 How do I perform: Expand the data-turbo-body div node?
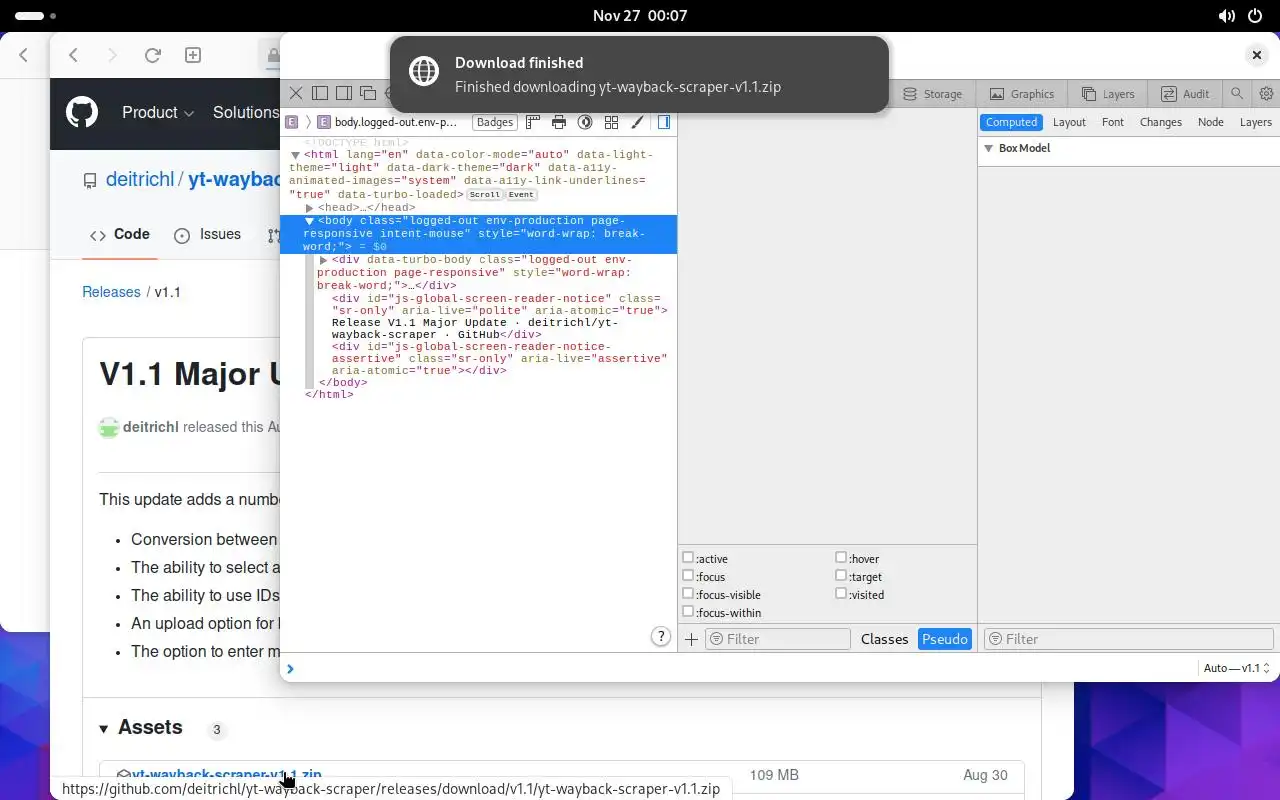pos(324,260)
